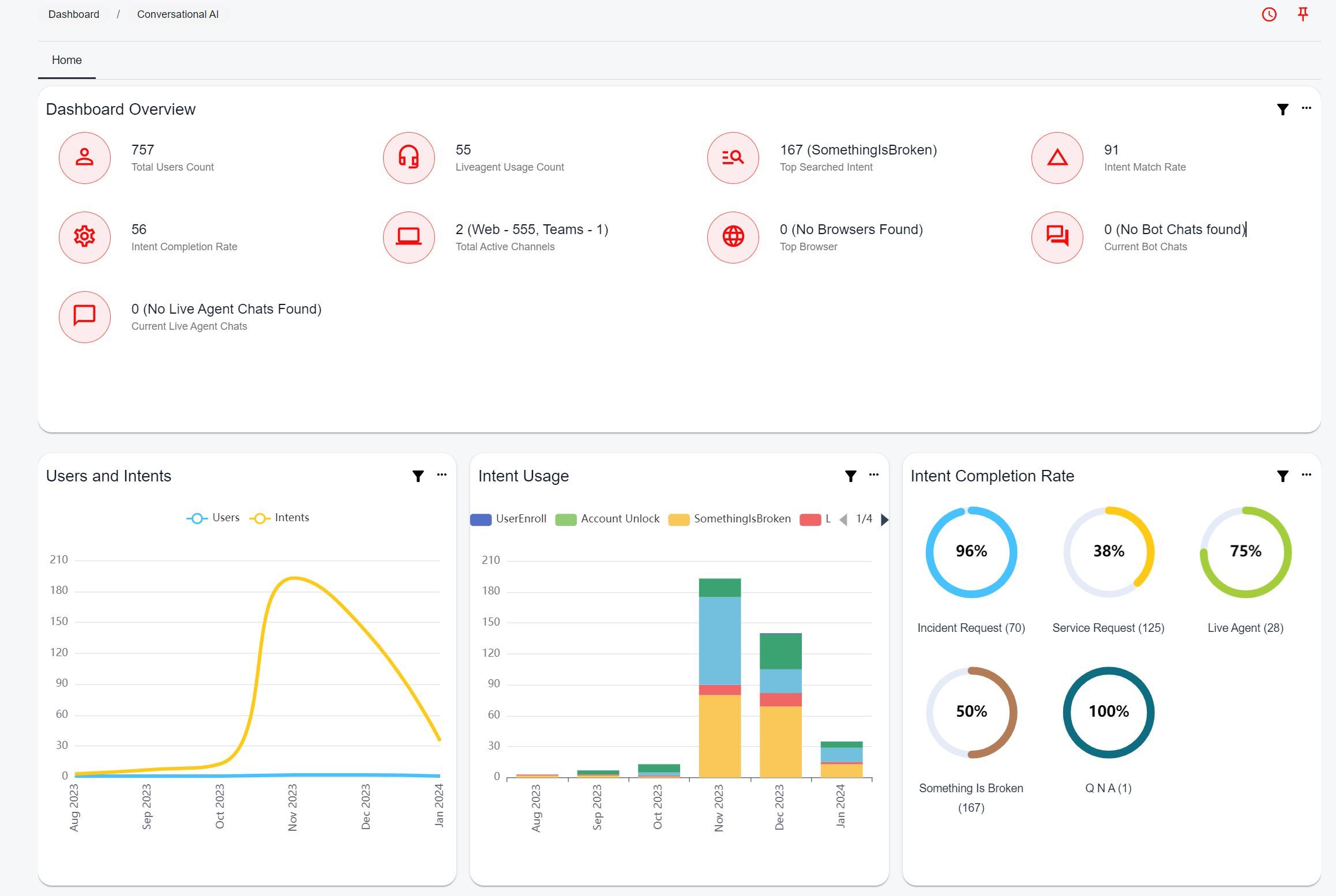Filter the Intent Completion Rate panel
Image resolution: width=1336 pixels, height=896 pixels.
1282,476
